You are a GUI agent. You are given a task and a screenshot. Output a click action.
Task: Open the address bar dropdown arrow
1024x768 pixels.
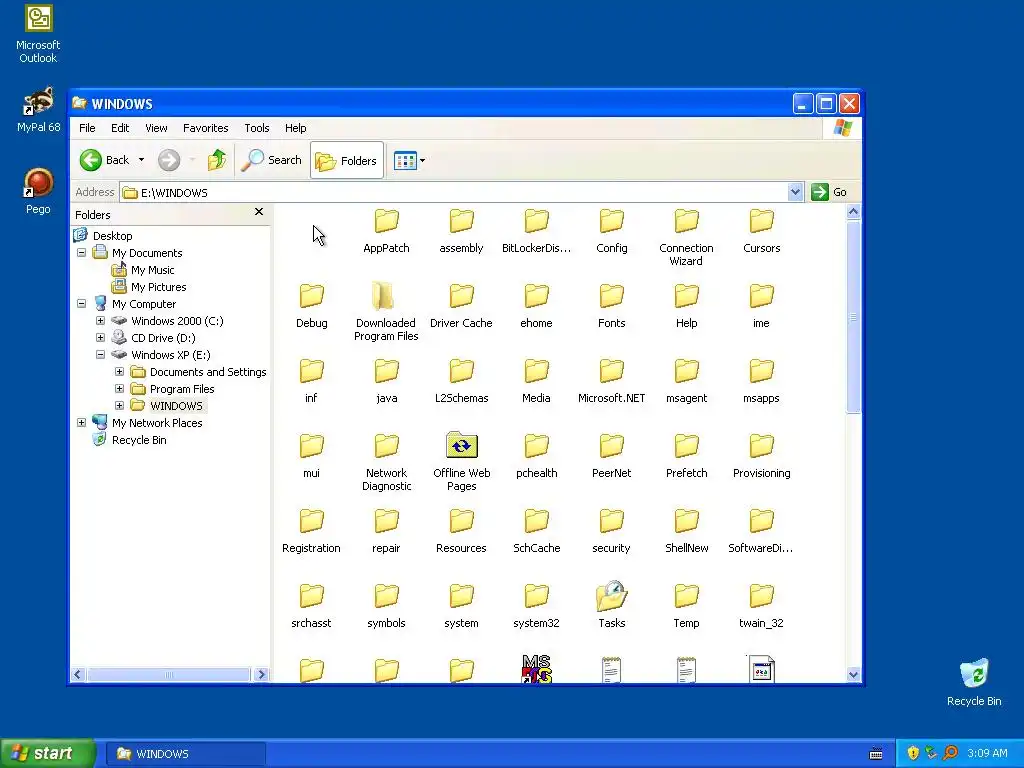pyautogui.click(x=795, y=192)
